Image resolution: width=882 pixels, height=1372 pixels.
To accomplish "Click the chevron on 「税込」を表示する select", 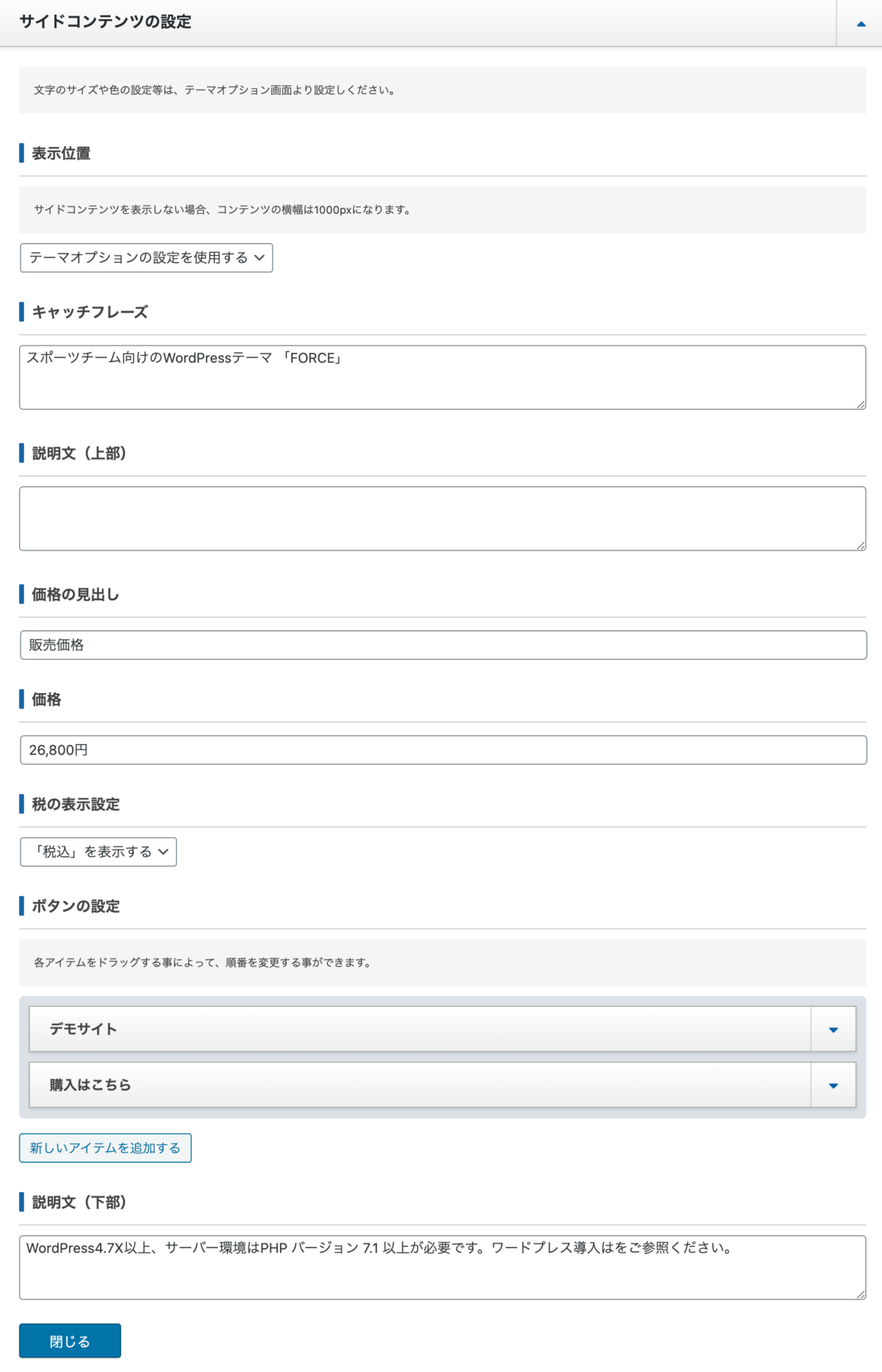I will (163, 852).
